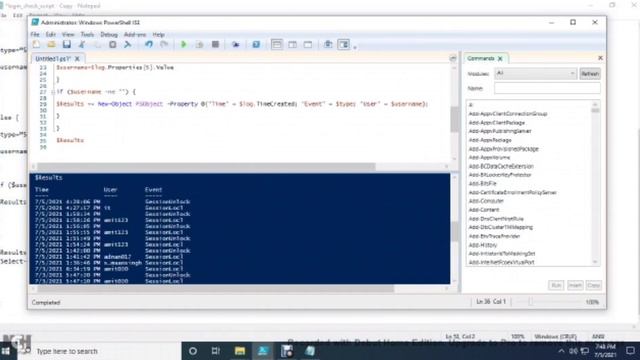Click the Name input field in the Commands pane

coord(547,88)
